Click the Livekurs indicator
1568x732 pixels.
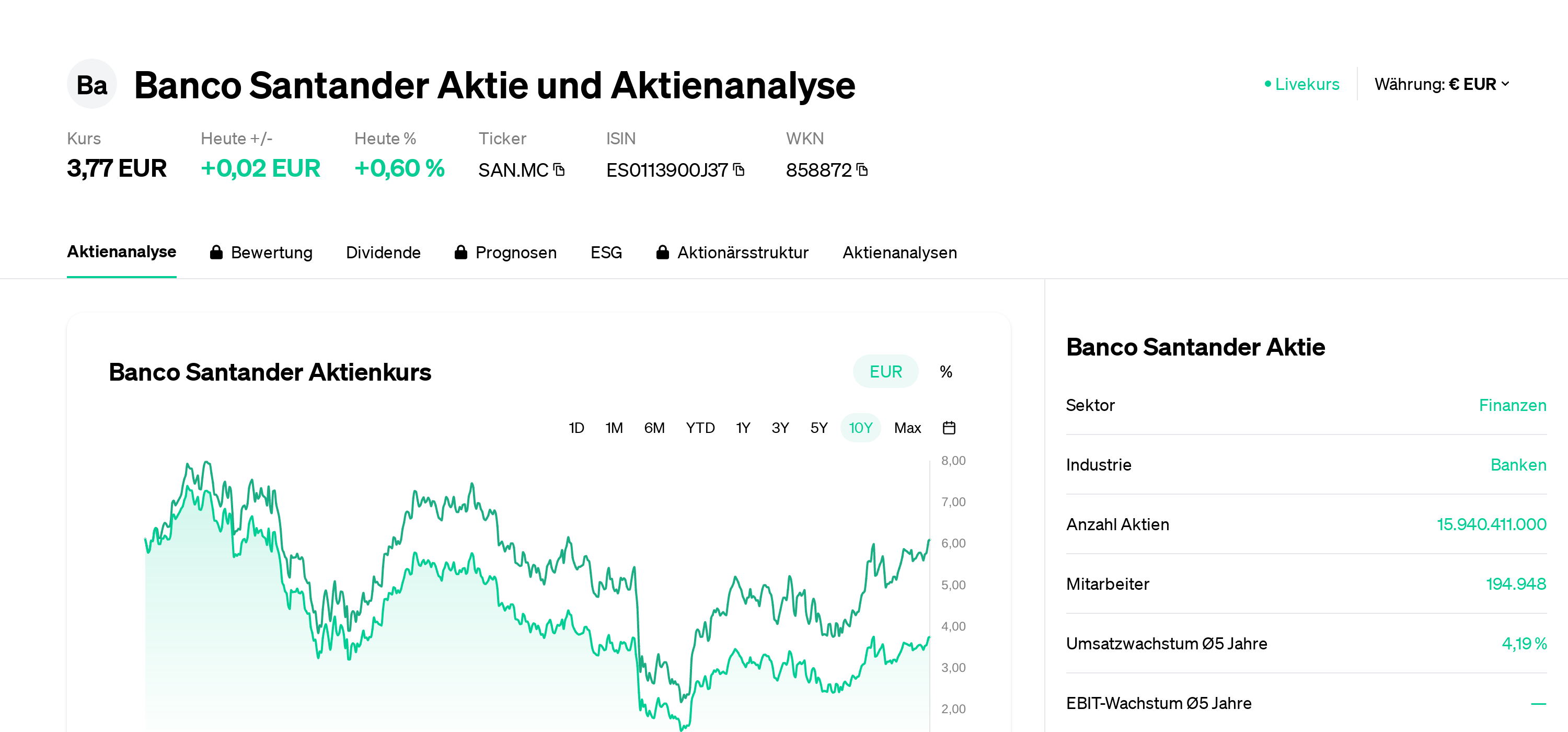click(1302, 84)
